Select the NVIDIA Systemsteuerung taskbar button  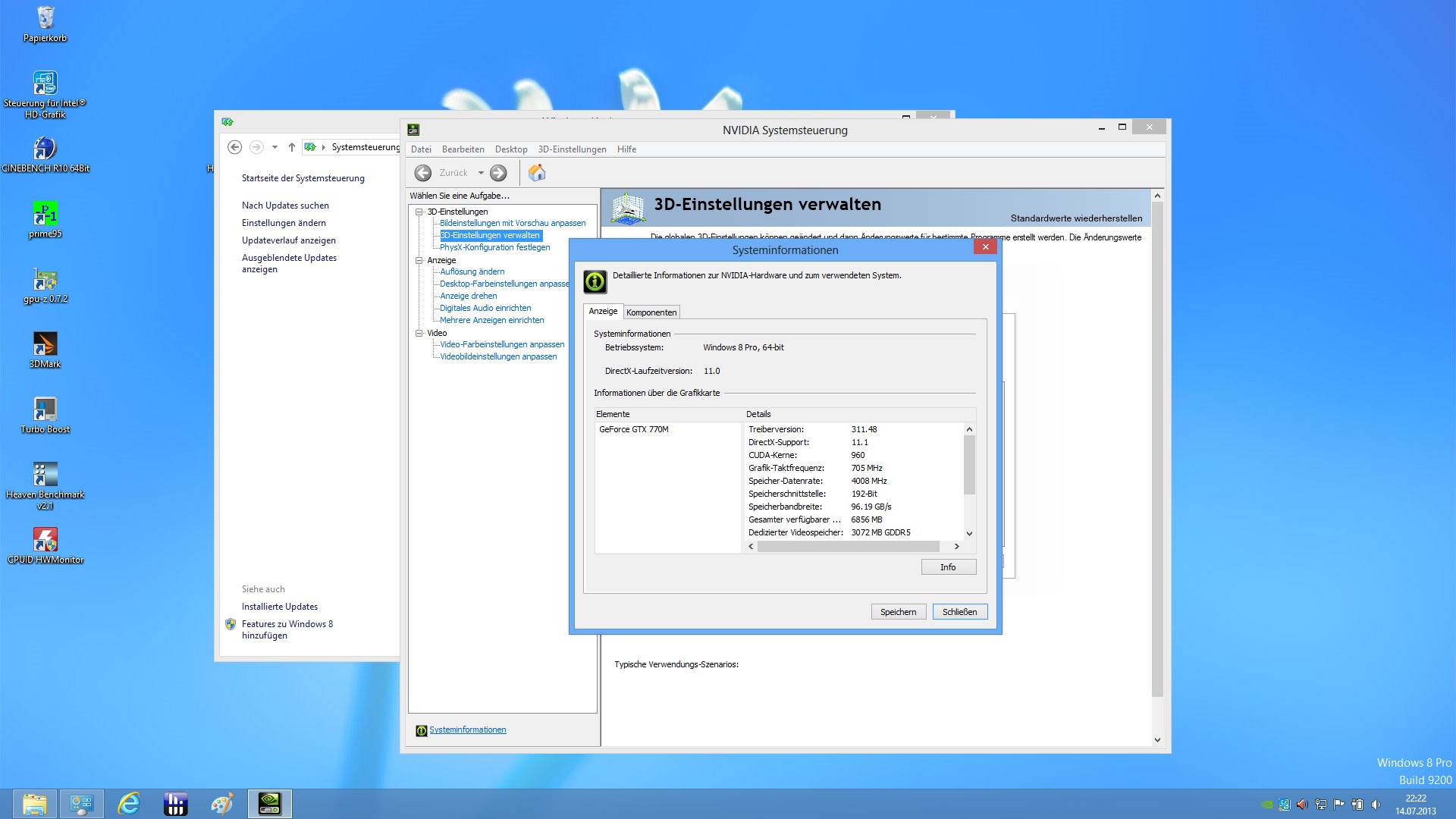[x=270, y=804]
